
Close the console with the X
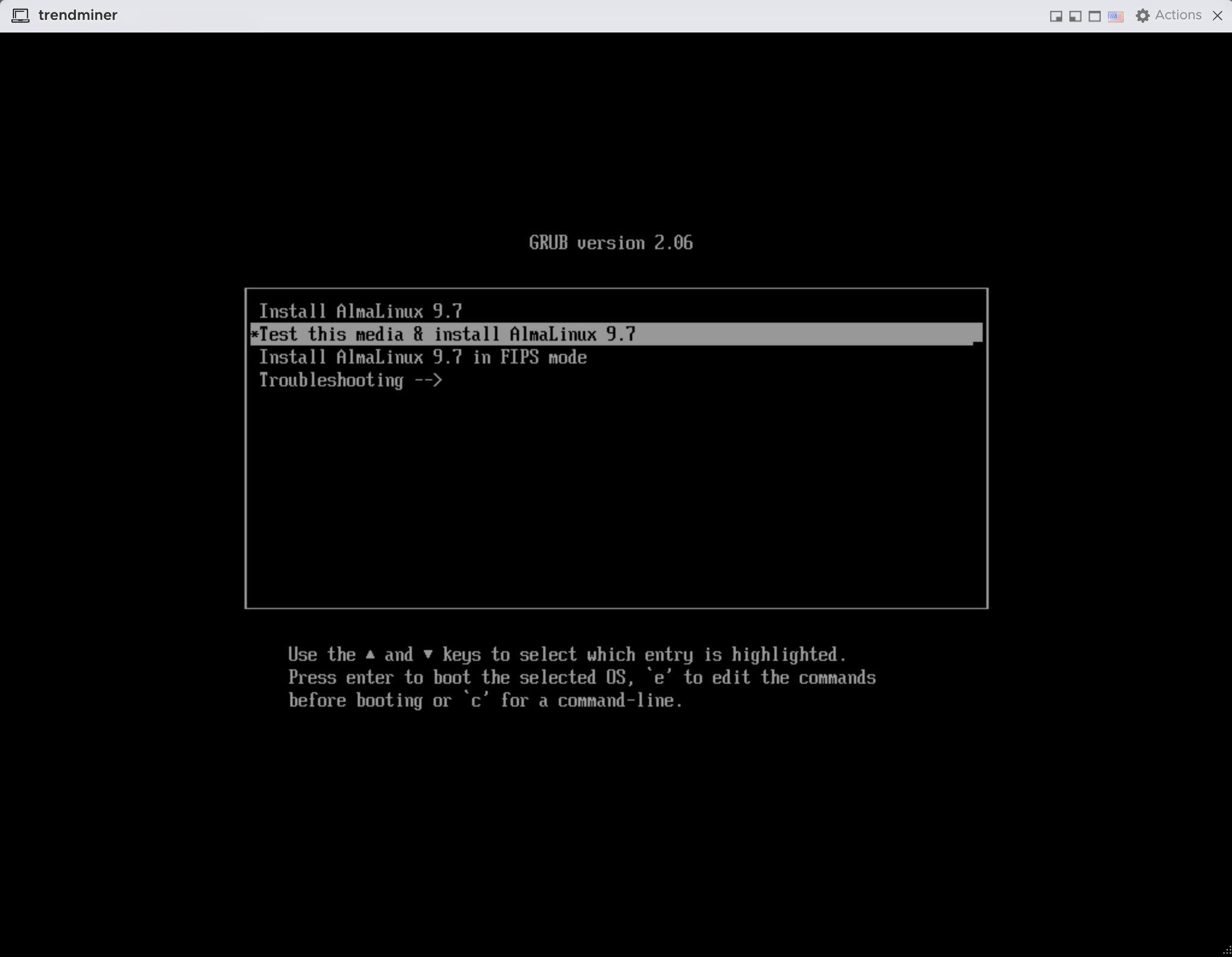pyautogui.click(x=1218, y=15)
